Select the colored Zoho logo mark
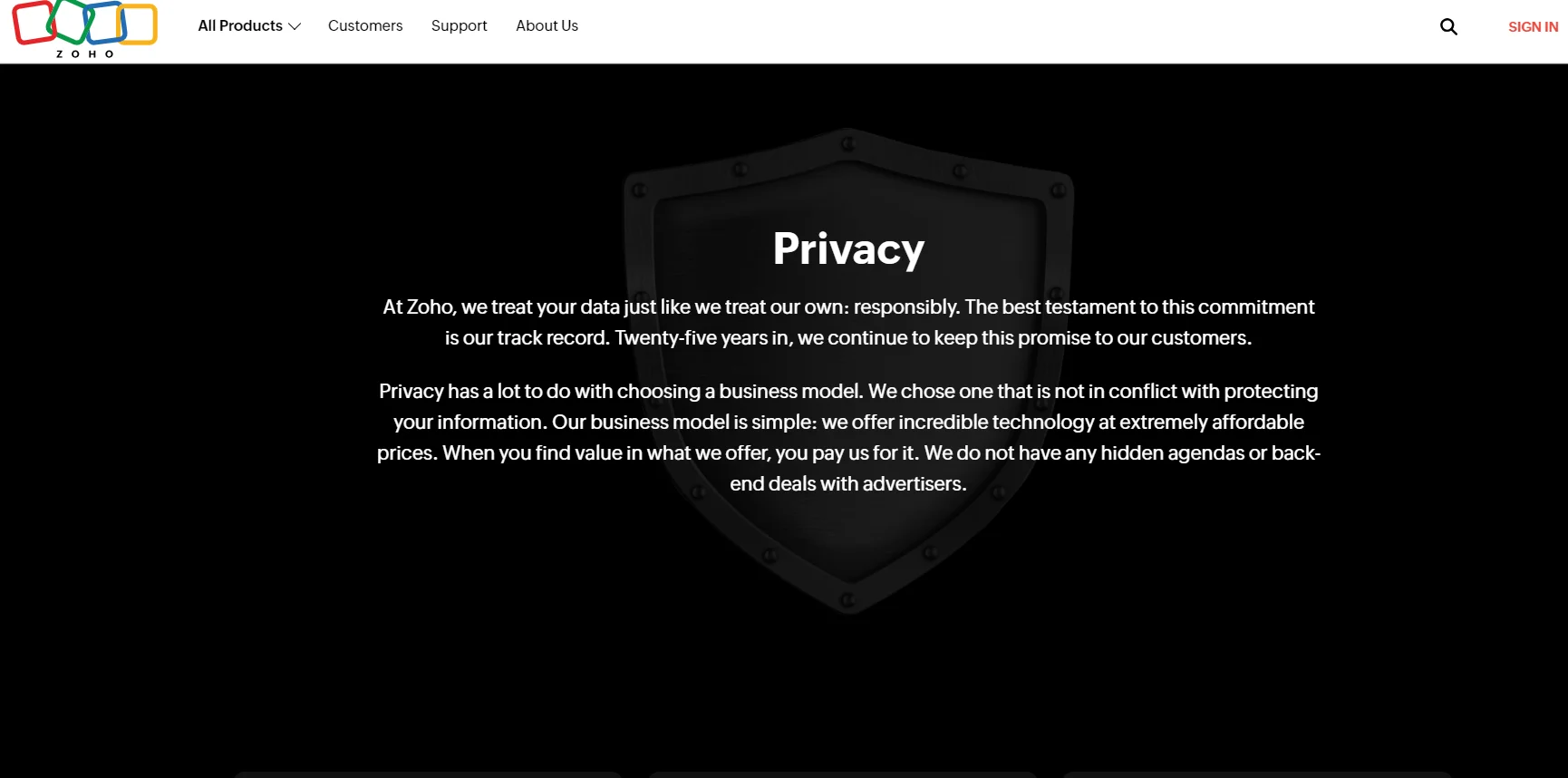The height and width of the screenshot is (778, 1568). click(85, 24)
